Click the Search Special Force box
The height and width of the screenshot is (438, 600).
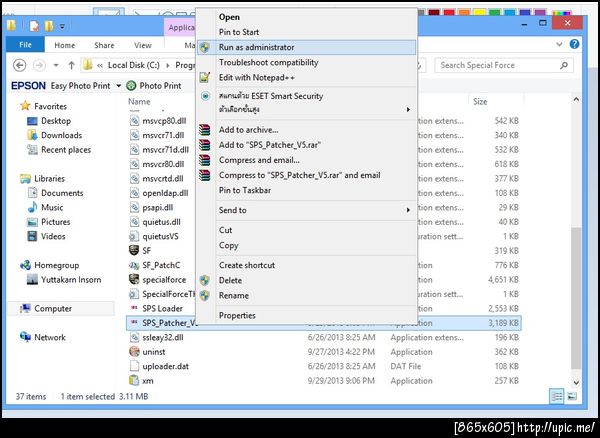coord(504,65)
